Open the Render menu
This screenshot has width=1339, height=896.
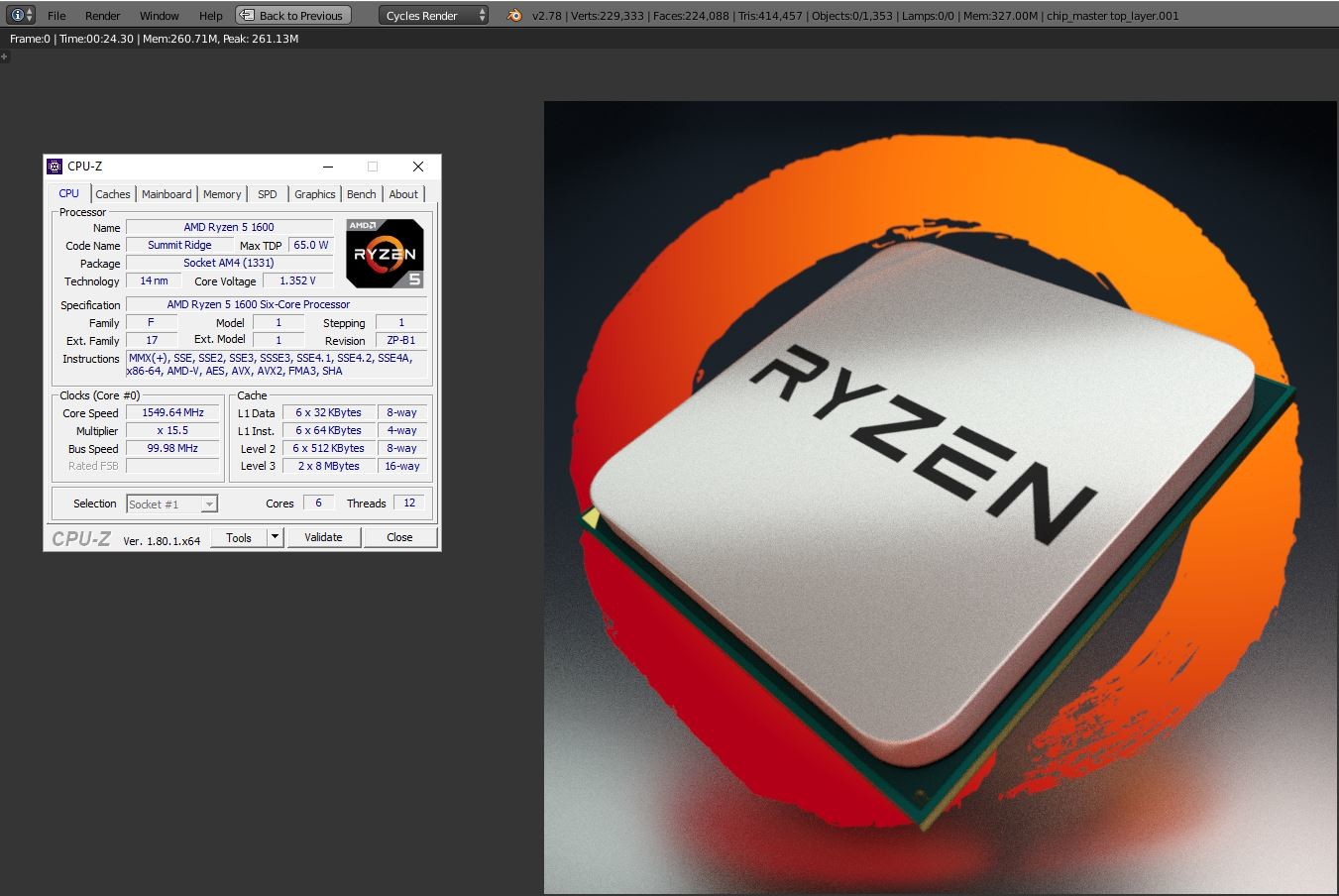click(x=102, y=15)
